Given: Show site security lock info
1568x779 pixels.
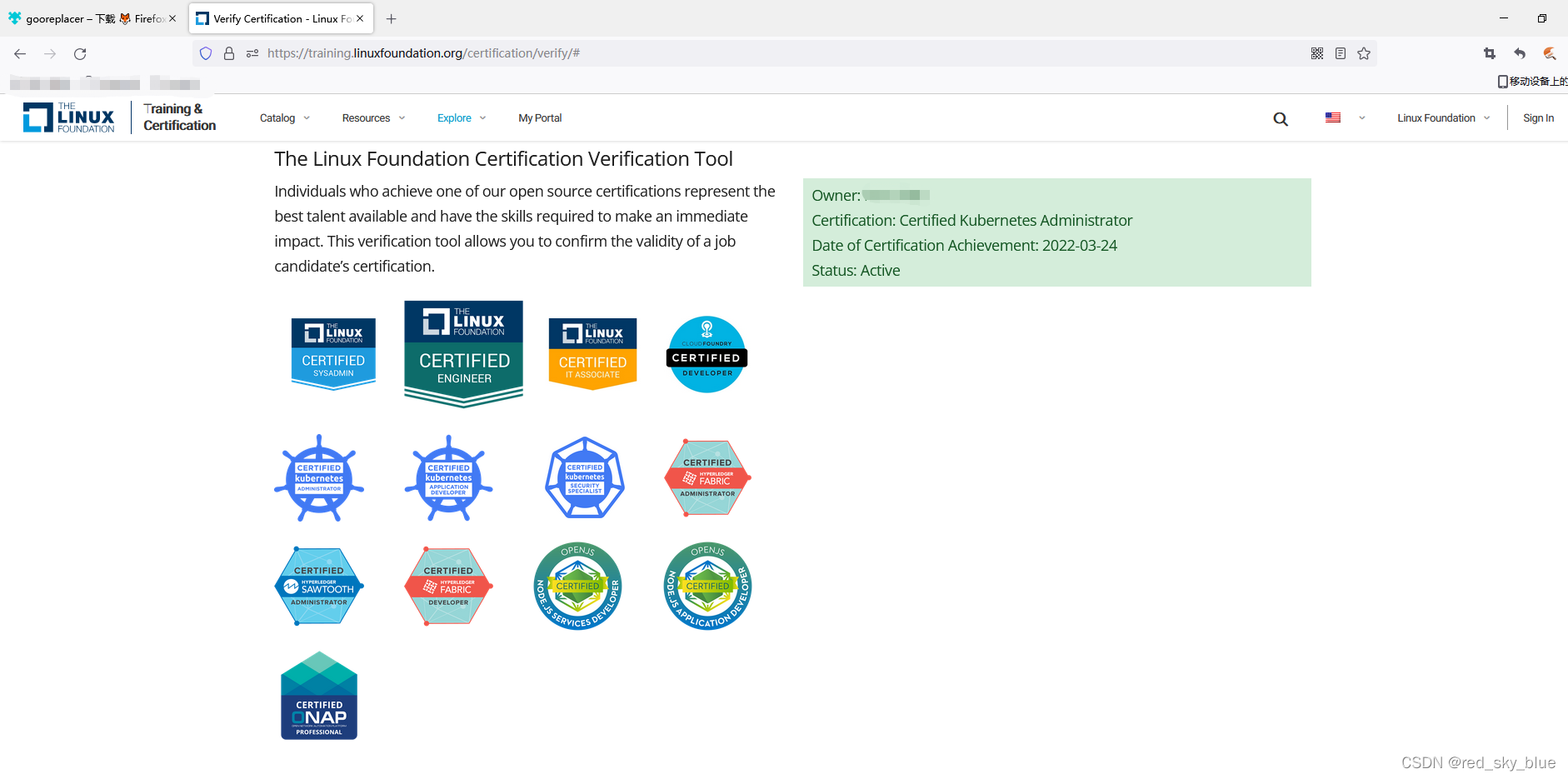Looking at the screenshot, I should pyautogui.click(x=229, y=53).
